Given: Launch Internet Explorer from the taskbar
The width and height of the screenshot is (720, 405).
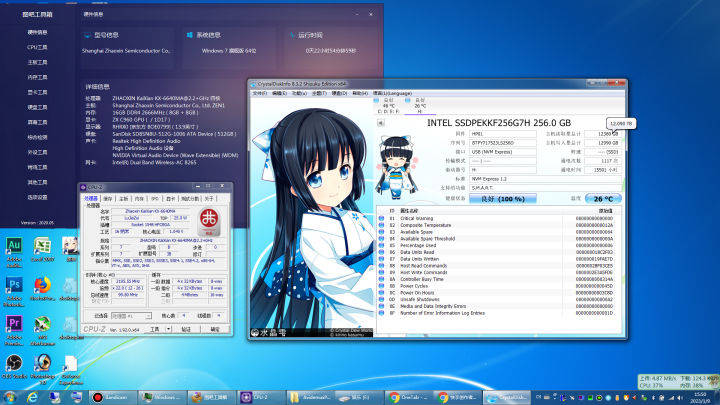Looking at the screenshot, I should (32, 397).
